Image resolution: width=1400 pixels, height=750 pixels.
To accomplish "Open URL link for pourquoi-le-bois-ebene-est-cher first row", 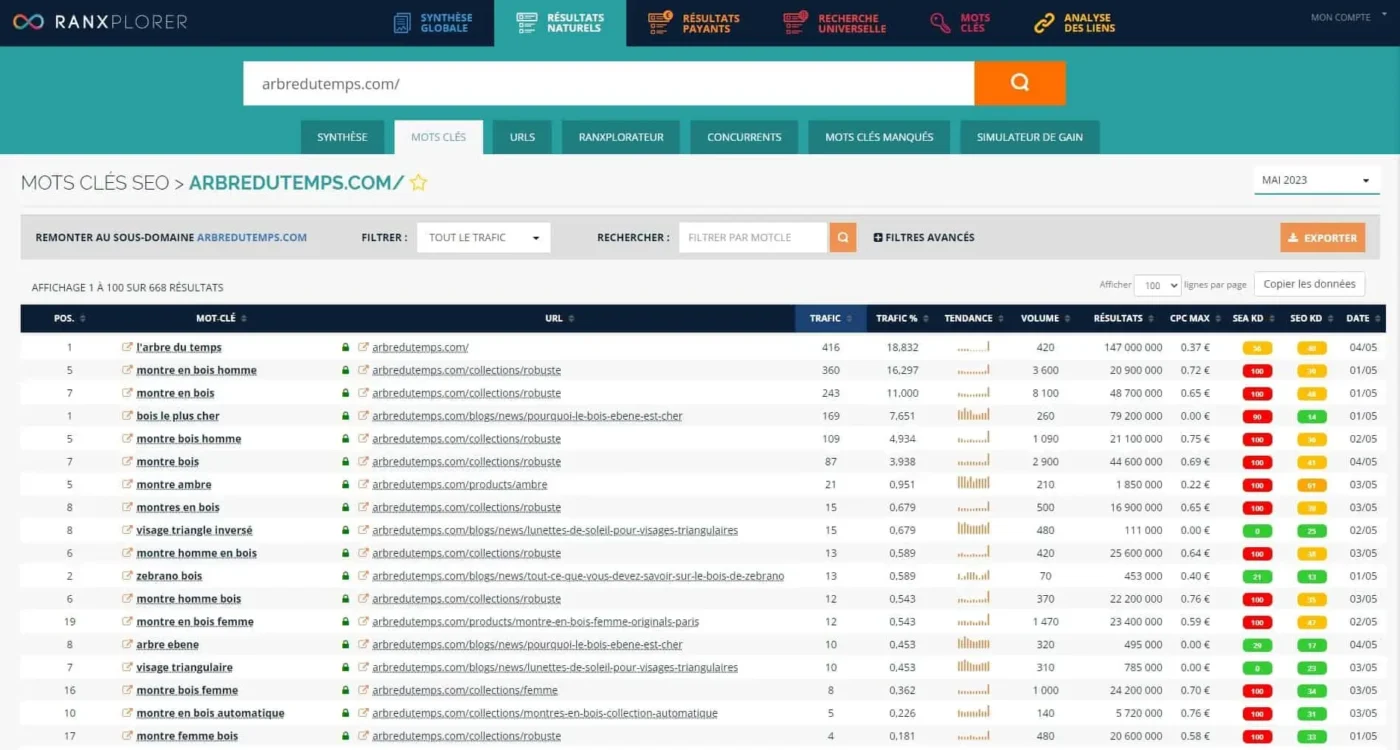I will pyautogui.click(x=527, y=416).
